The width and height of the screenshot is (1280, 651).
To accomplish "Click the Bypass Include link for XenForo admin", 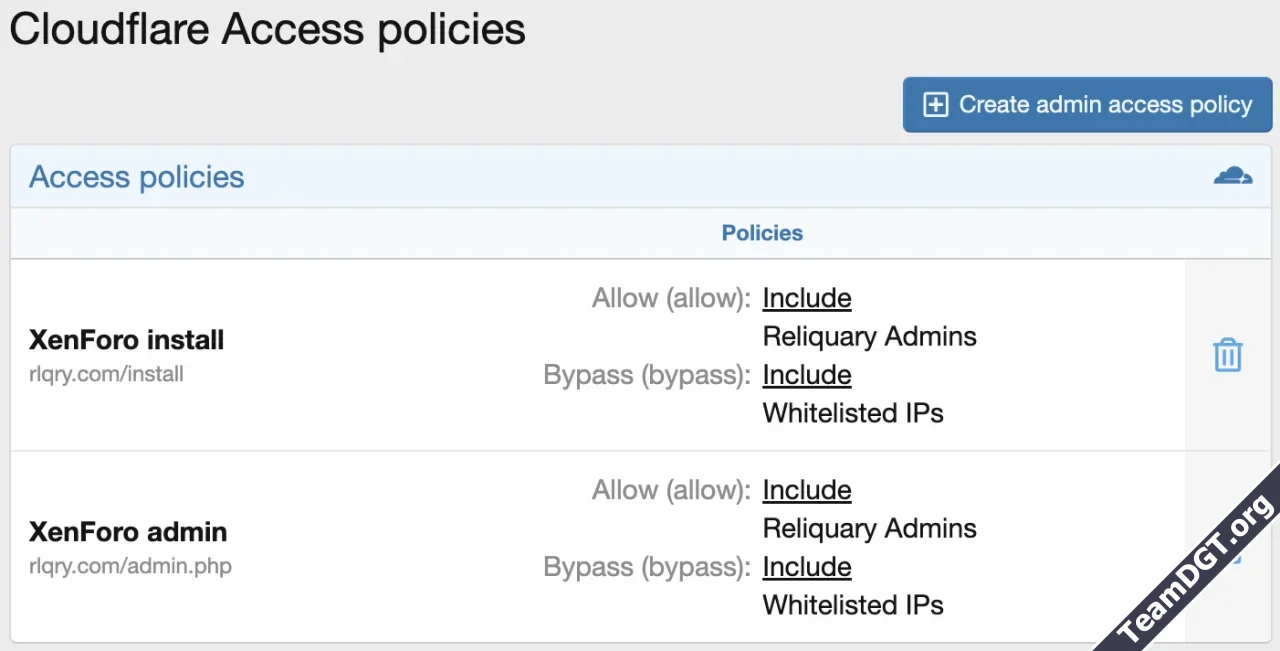I will [x=806, y=567].
